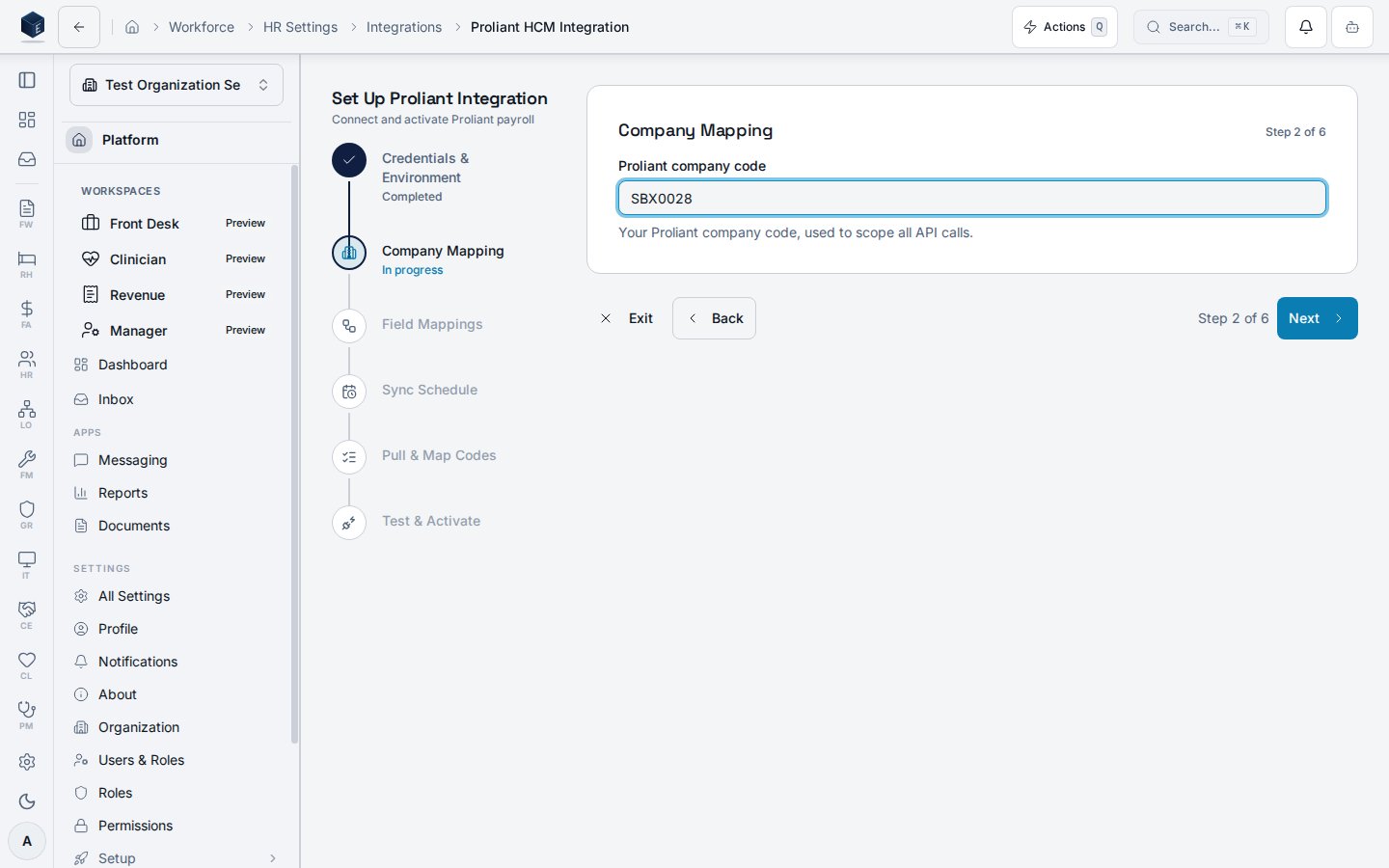Screen dimensions: 1389x868
Task: Open the Test Organization selector dropdown
Action: pos(177,85)
